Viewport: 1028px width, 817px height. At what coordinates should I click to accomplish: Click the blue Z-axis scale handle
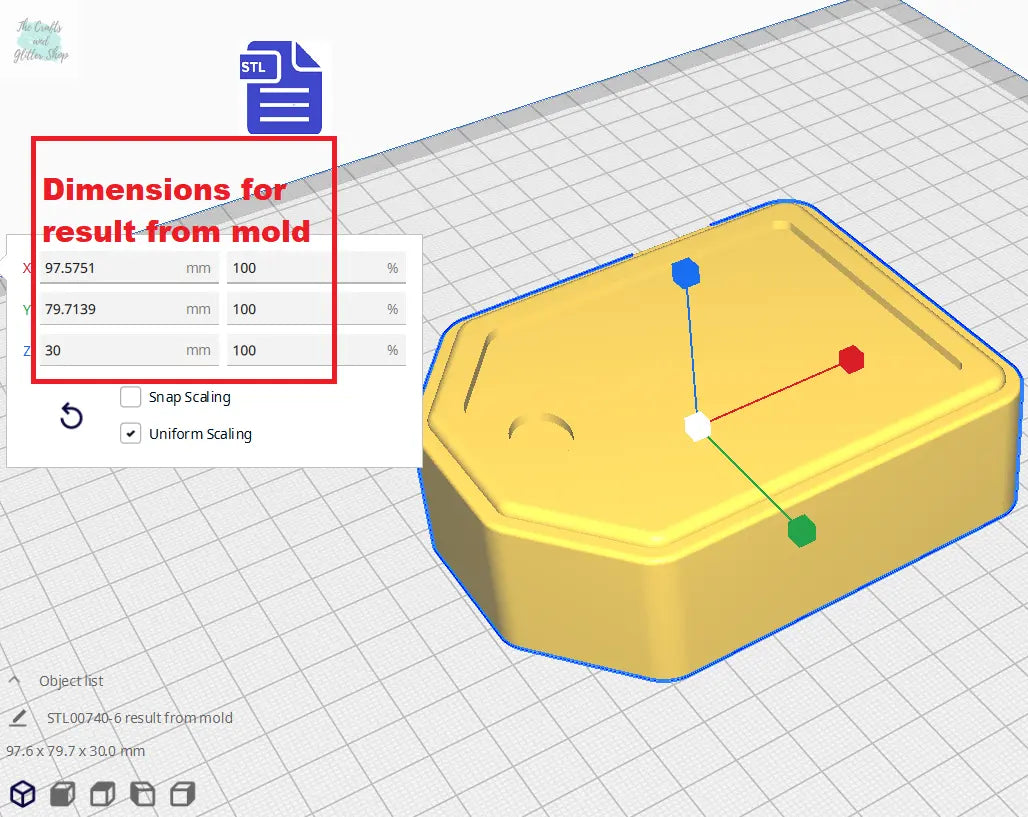(x=685, y=273)
